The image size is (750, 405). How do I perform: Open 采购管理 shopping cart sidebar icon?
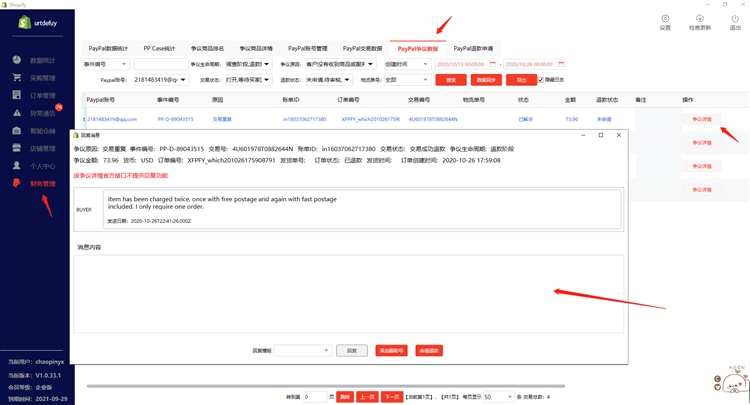[x=17, y=77]
